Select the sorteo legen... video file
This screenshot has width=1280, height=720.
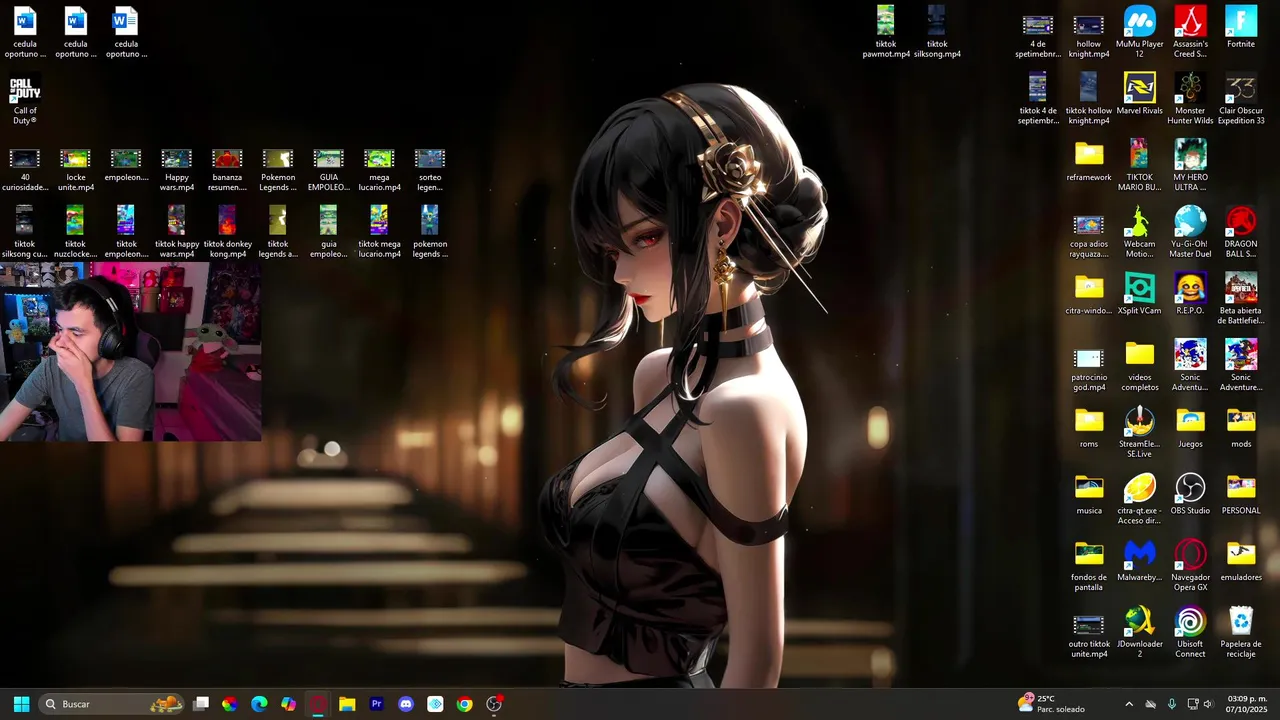430,170
